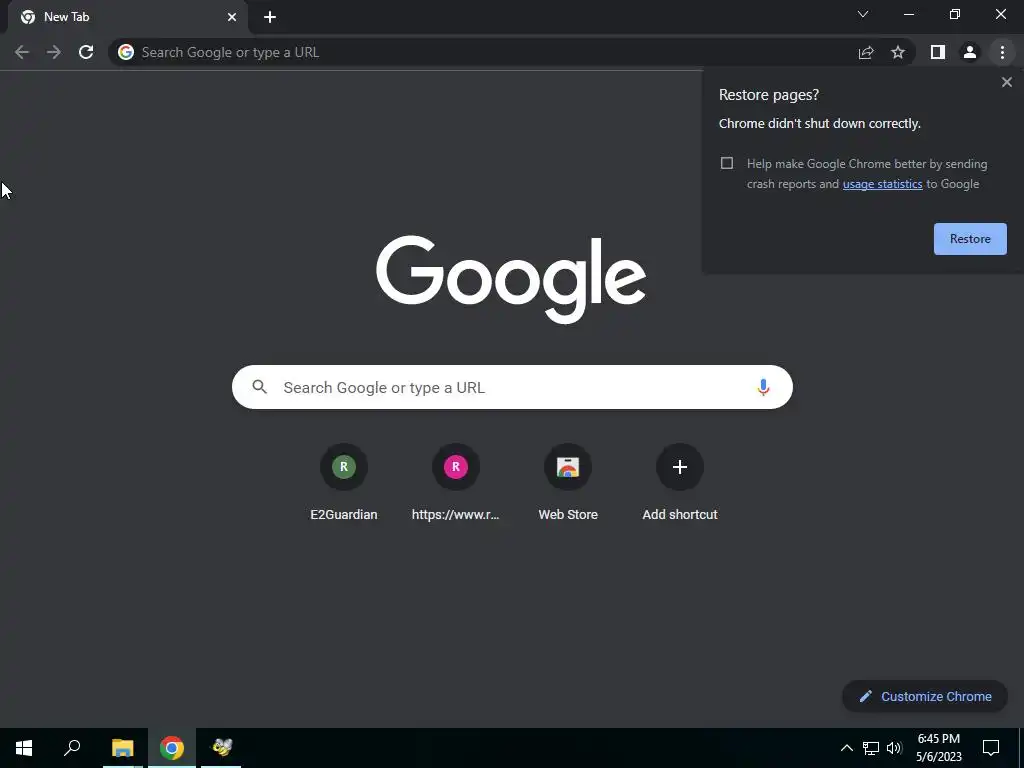Select the New Tab tab
The image size is (1024, 768).
(x=128, y=17)
